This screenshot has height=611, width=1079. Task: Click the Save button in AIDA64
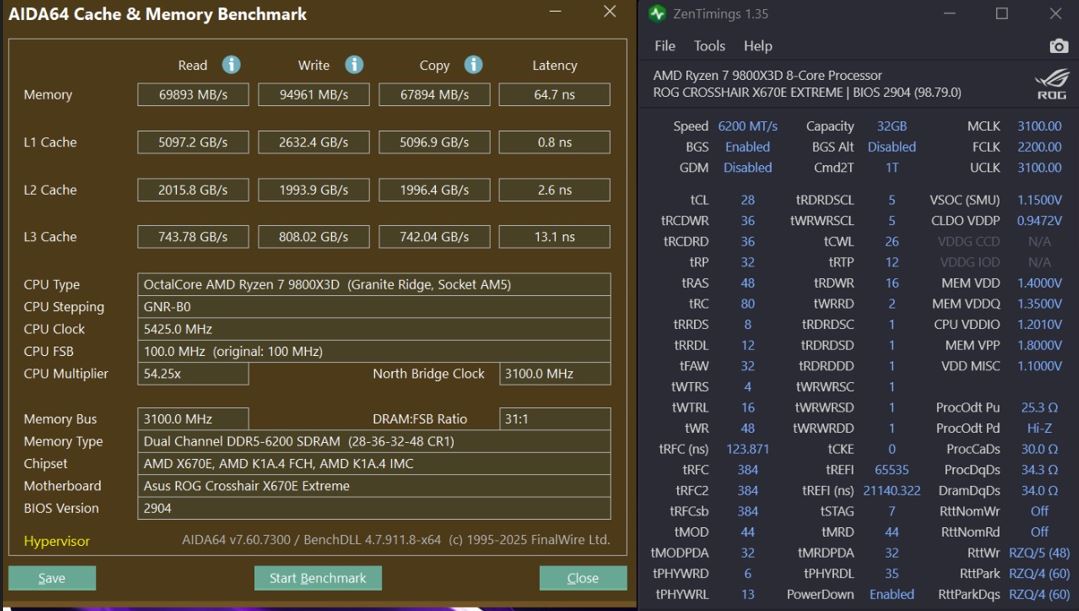point(52,578)
